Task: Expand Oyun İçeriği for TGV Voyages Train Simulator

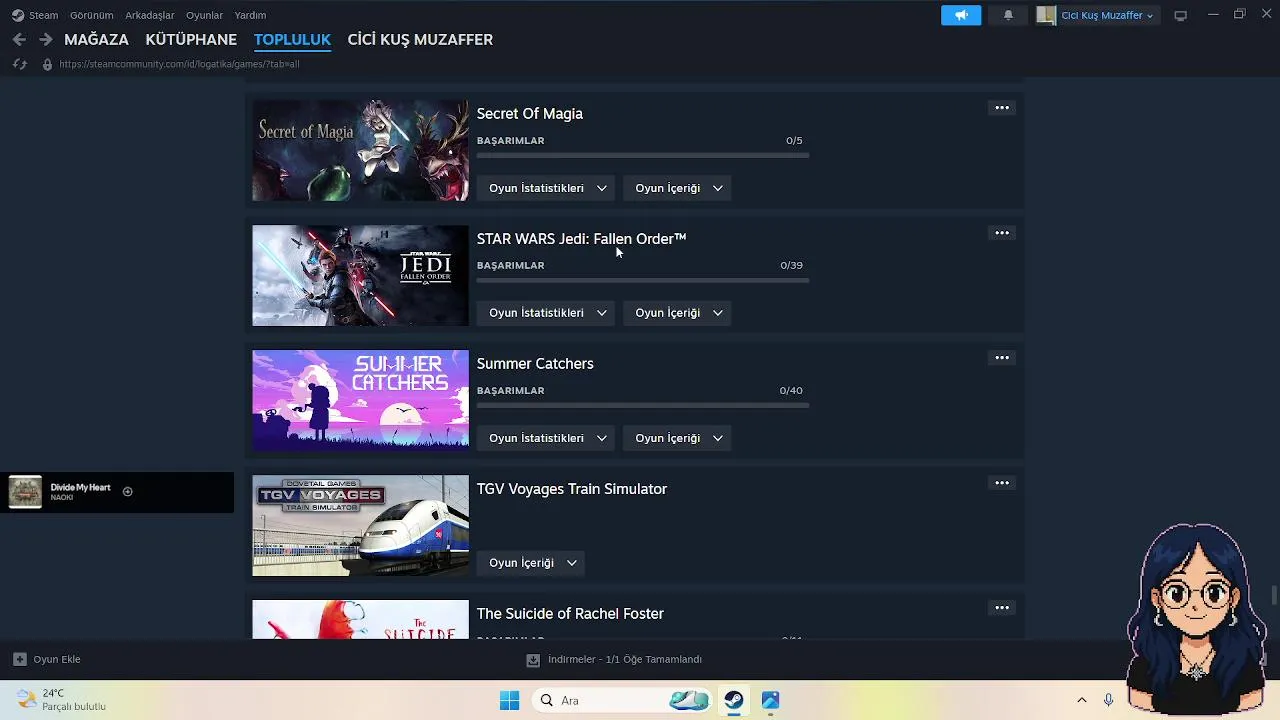Action: click(532, 563)
